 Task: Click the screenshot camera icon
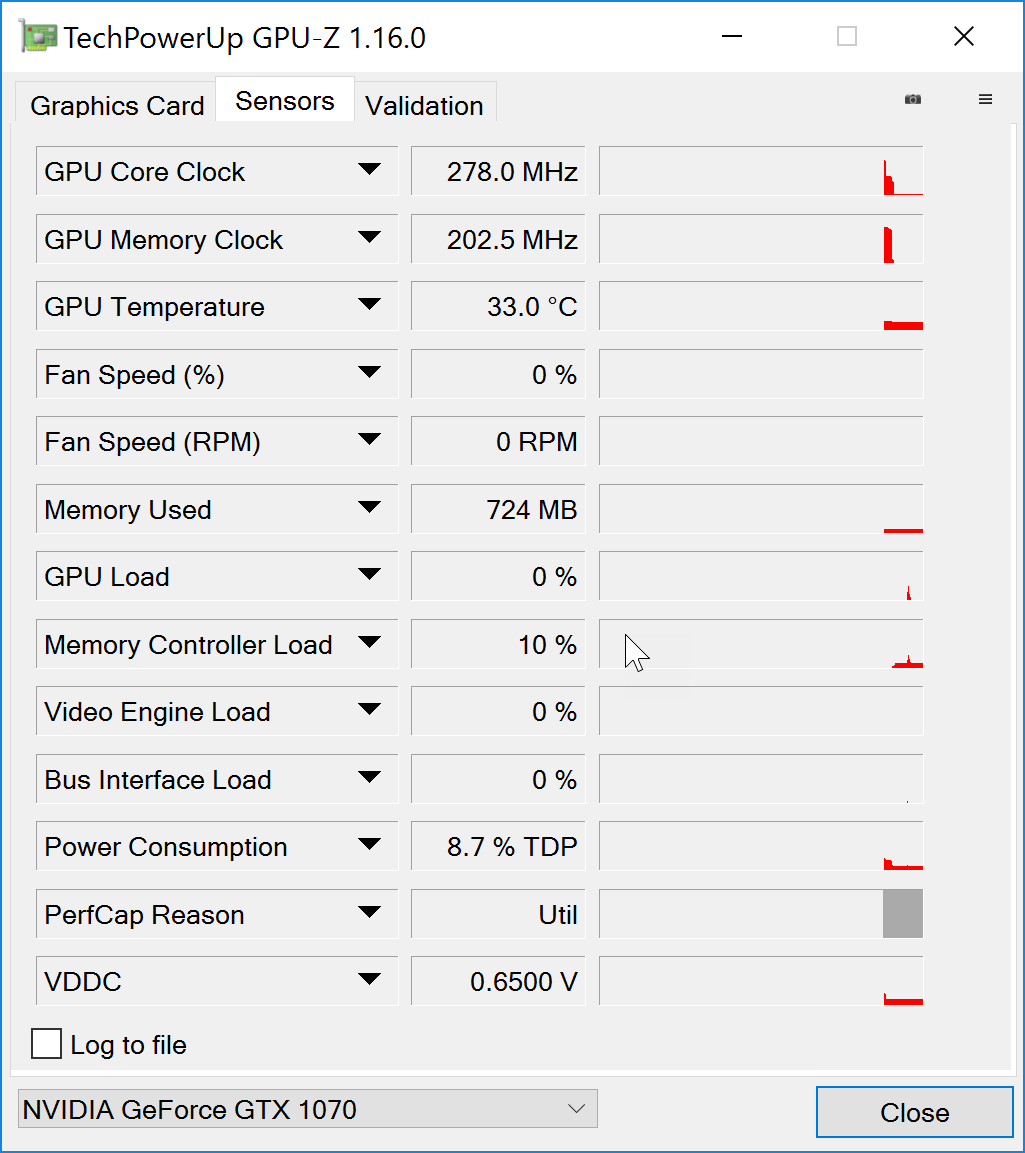click(912, 99)
